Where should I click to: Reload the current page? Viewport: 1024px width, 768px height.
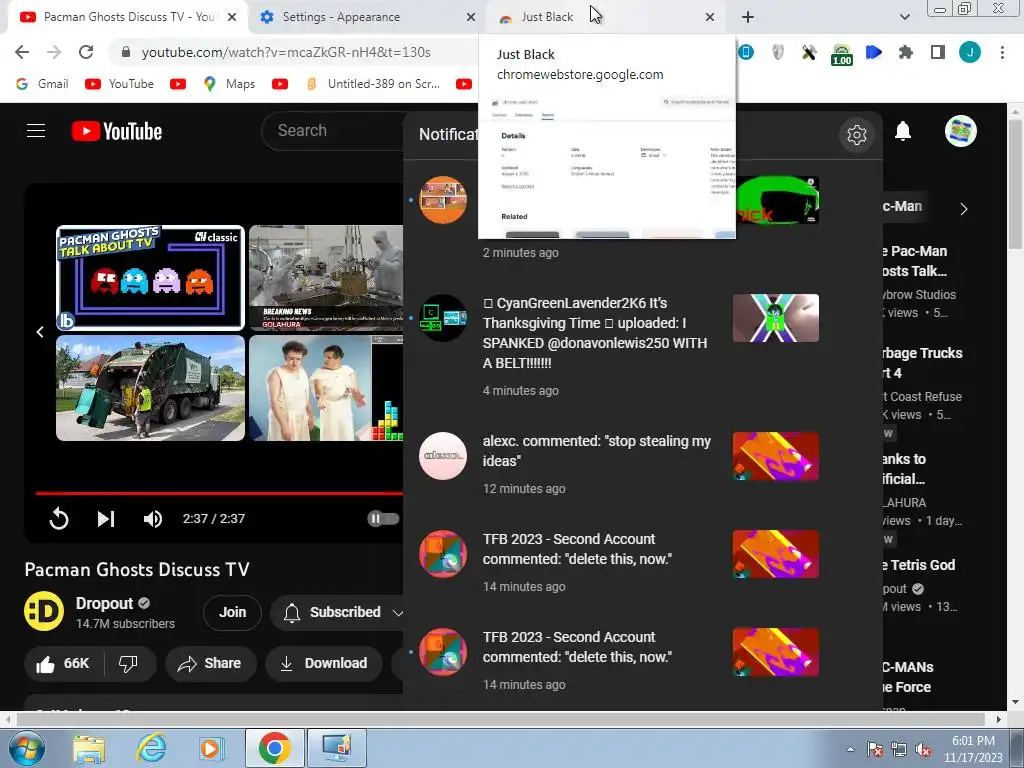[x=86, y=52]
